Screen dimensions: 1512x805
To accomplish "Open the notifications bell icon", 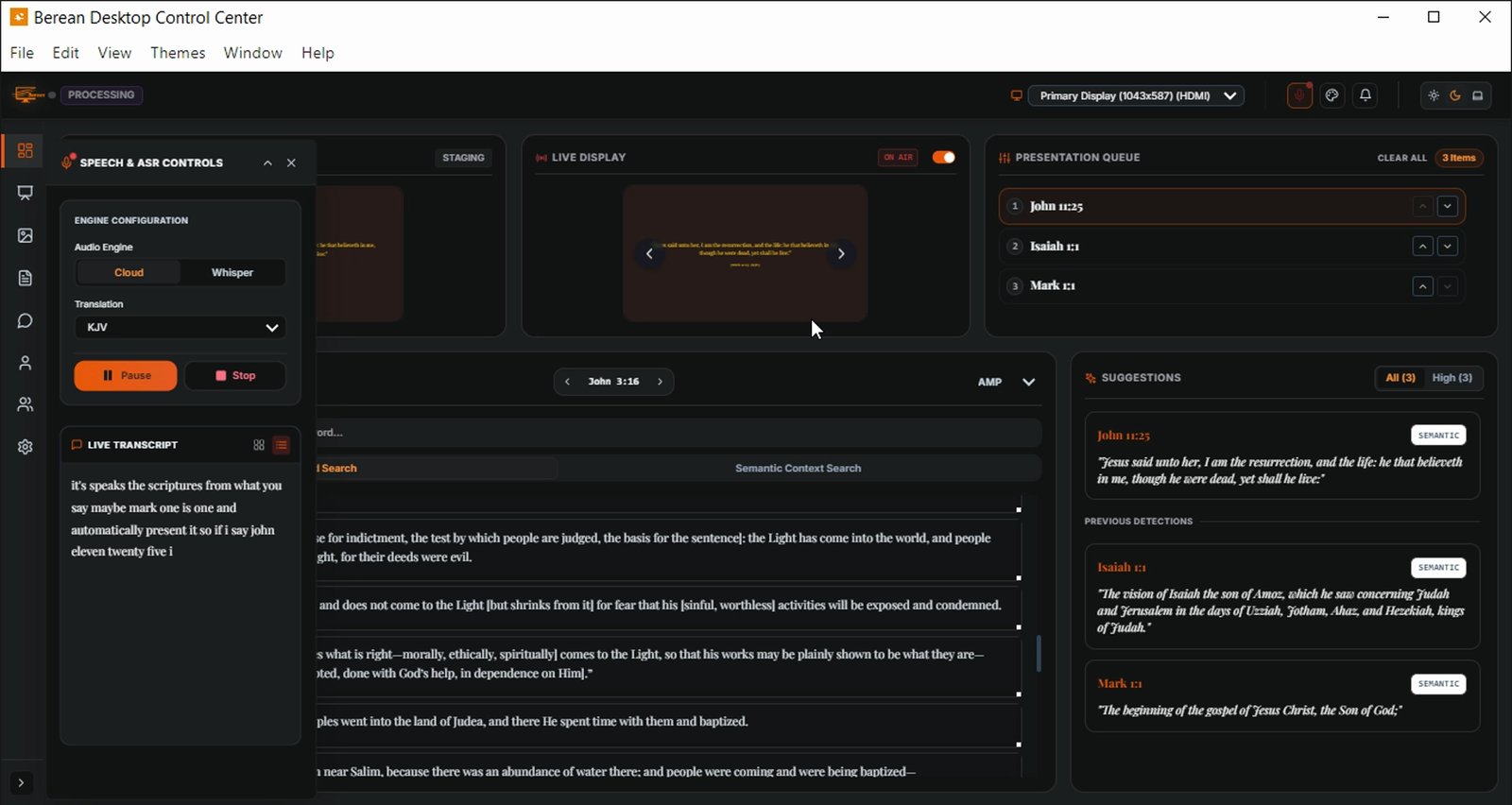I will point(1366,95).
